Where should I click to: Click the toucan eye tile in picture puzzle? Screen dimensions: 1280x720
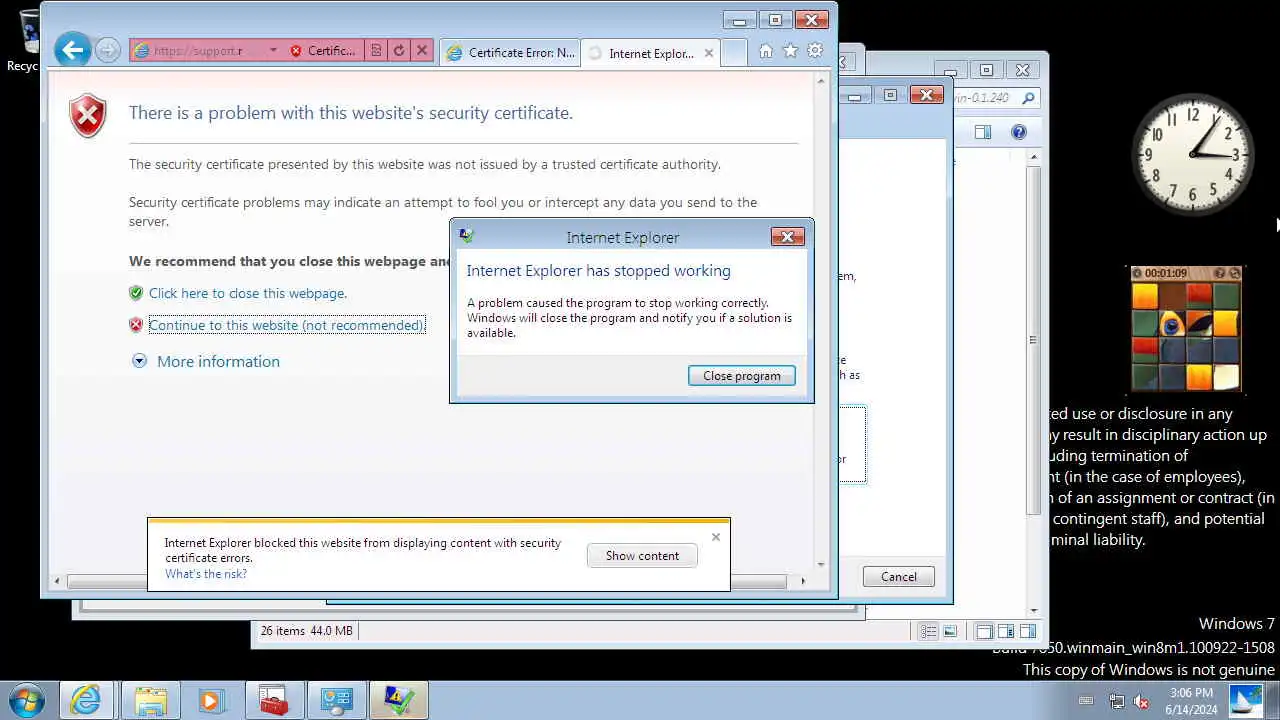point(1172,323)
